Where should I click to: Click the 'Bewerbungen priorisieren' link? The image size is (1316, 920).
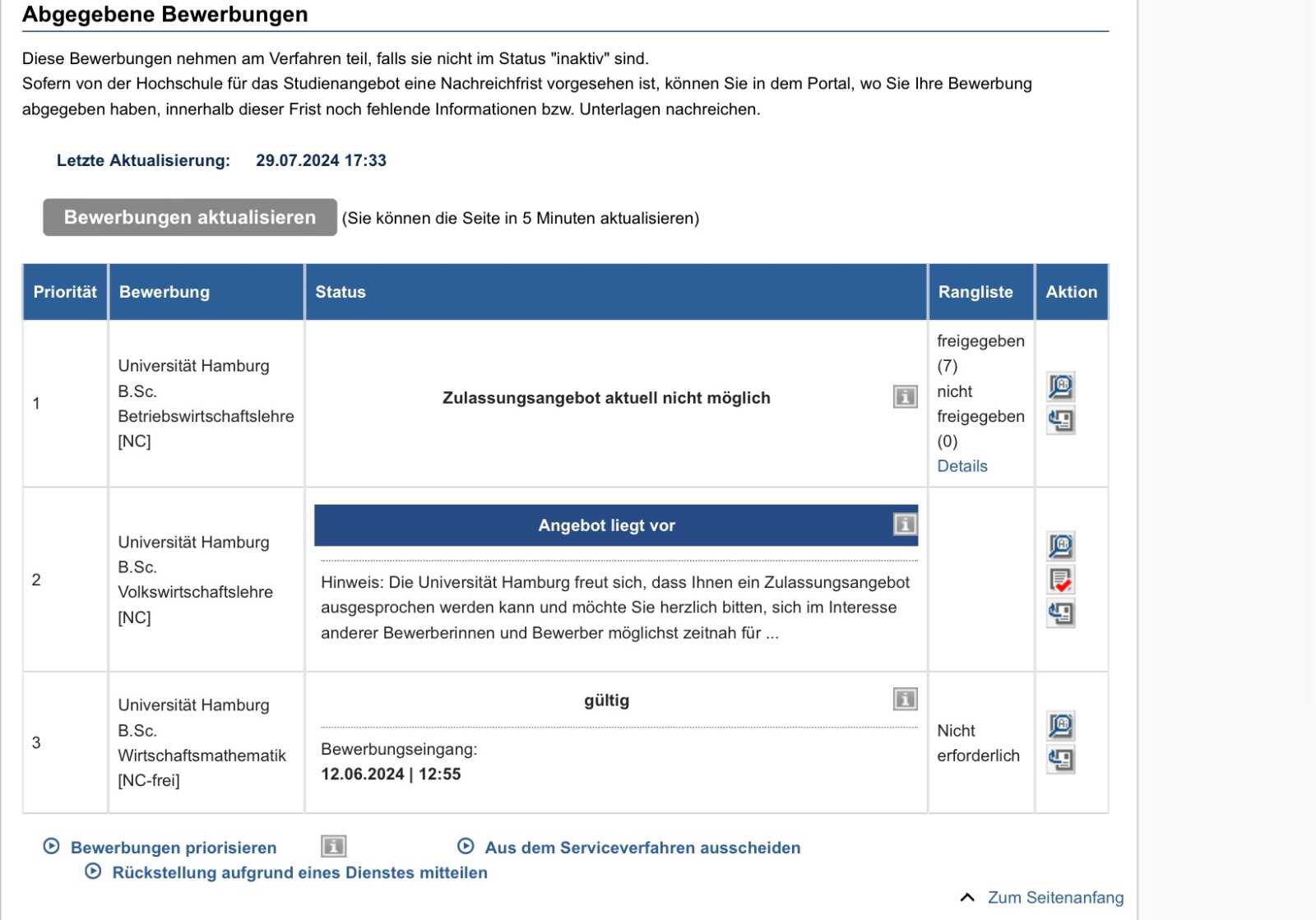pos(173,848)
